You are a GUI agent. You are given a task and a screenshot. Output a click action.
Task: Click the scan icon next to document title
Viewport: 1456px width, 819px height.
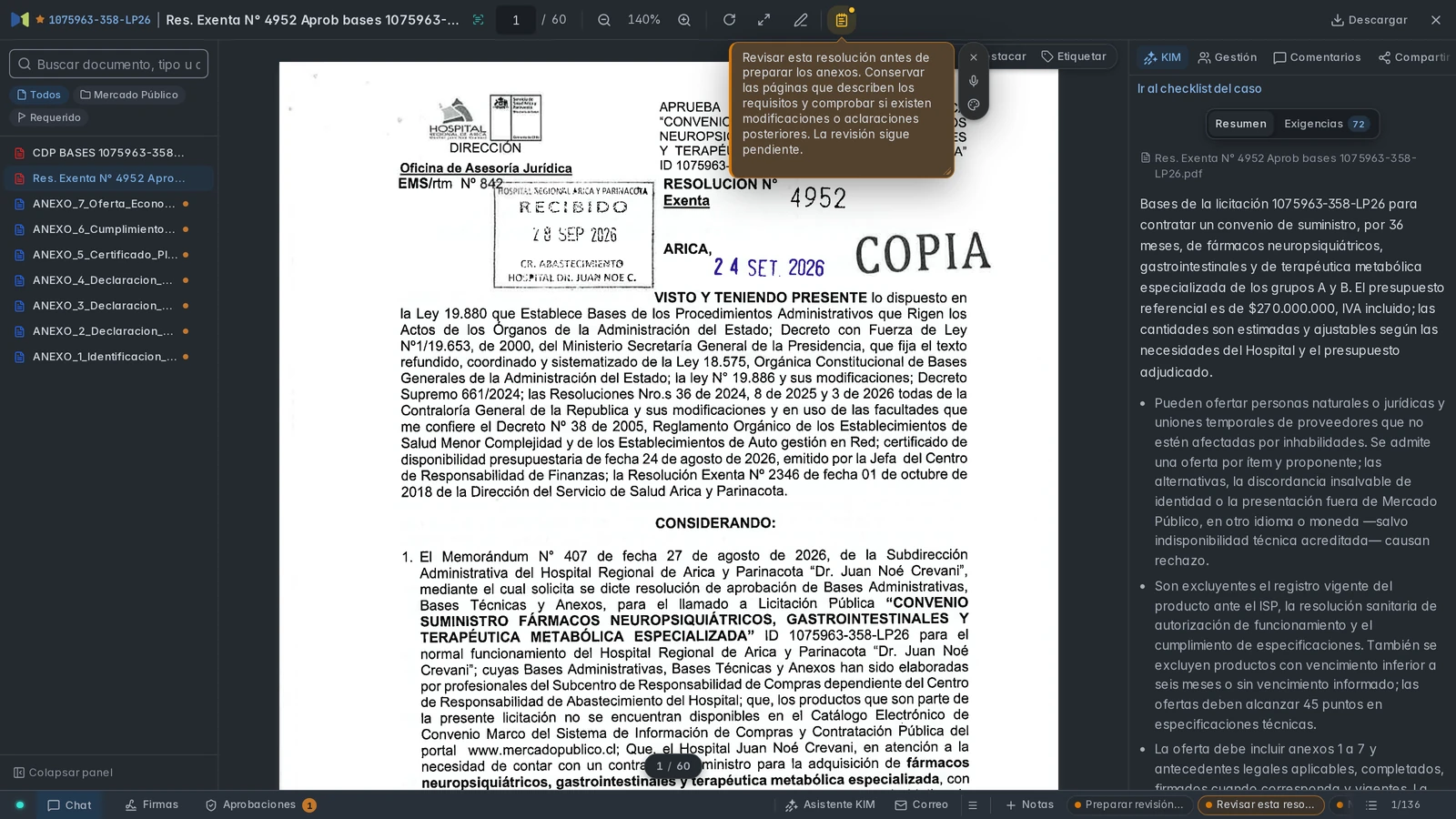click(x=479, y=20)
